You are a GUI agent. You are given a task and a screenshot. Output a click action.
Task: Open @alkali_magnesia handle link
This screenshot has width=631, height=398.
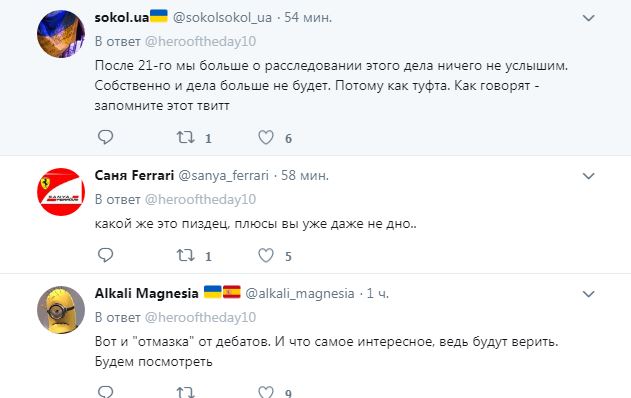point(300,293)
